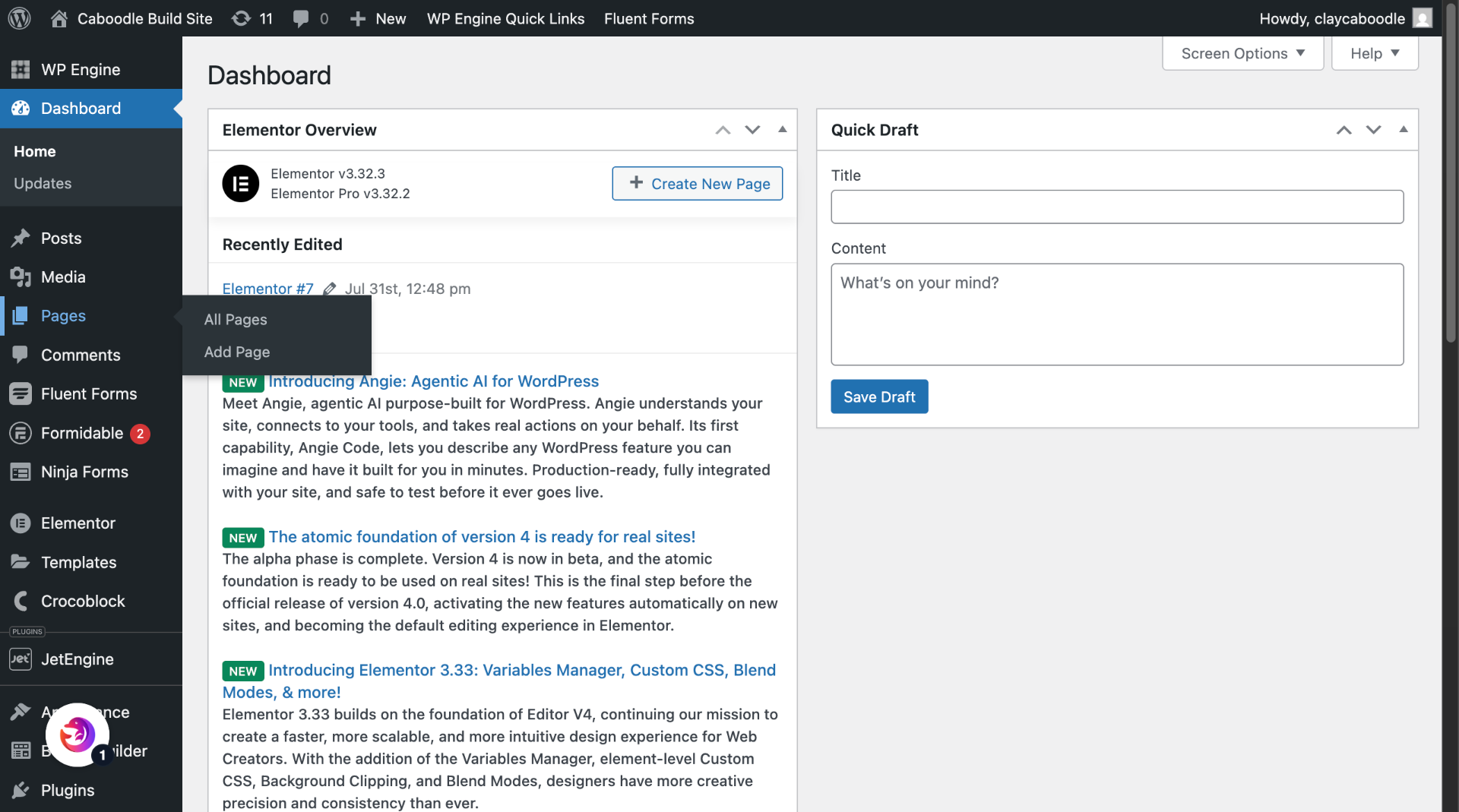Open the Elementor #7 link
The width and height of the screenshot is (1459, 812).
(x=267, y=289)
